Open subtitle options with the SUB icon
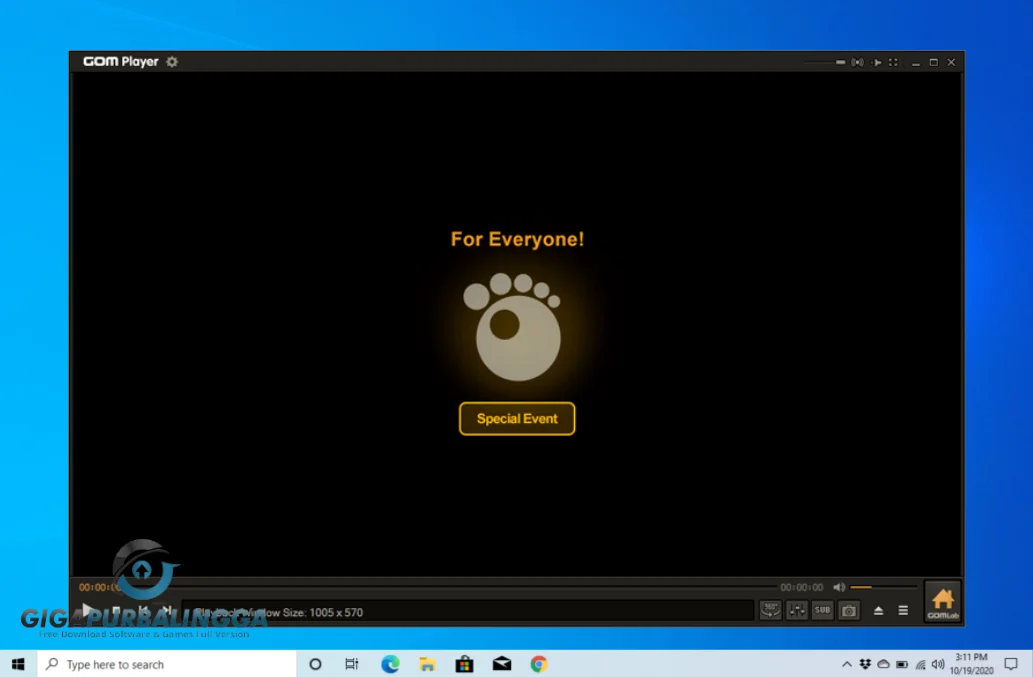Image resolution: width=1033 pixels, height=677 pixels. 822,609
